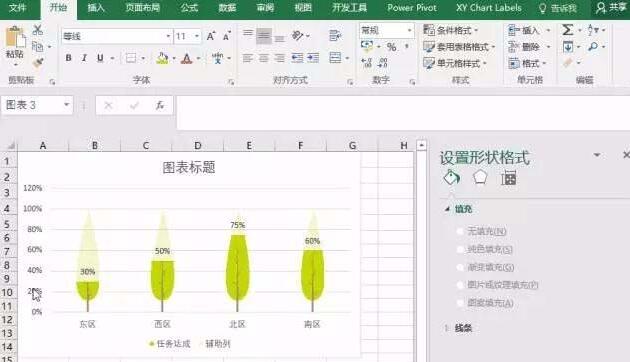Viewport: 630px width, 362px height.
Task: Align text right
Action: click(x=279, y=58)
